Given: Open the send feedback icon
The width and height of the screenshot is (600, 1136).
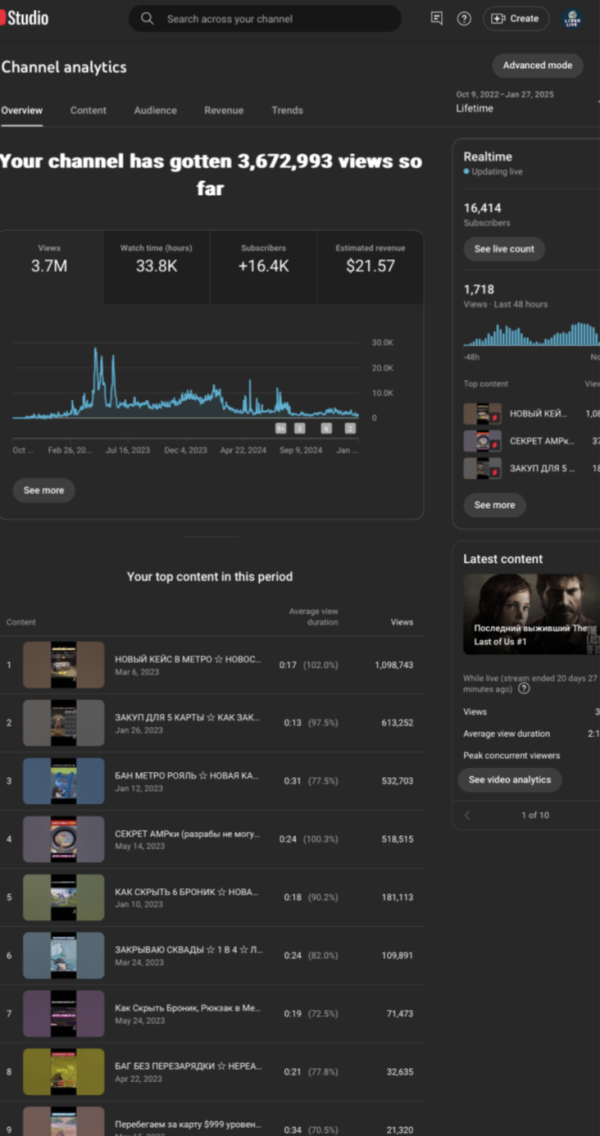Looking at the screenshot, I should coord(436,18).
